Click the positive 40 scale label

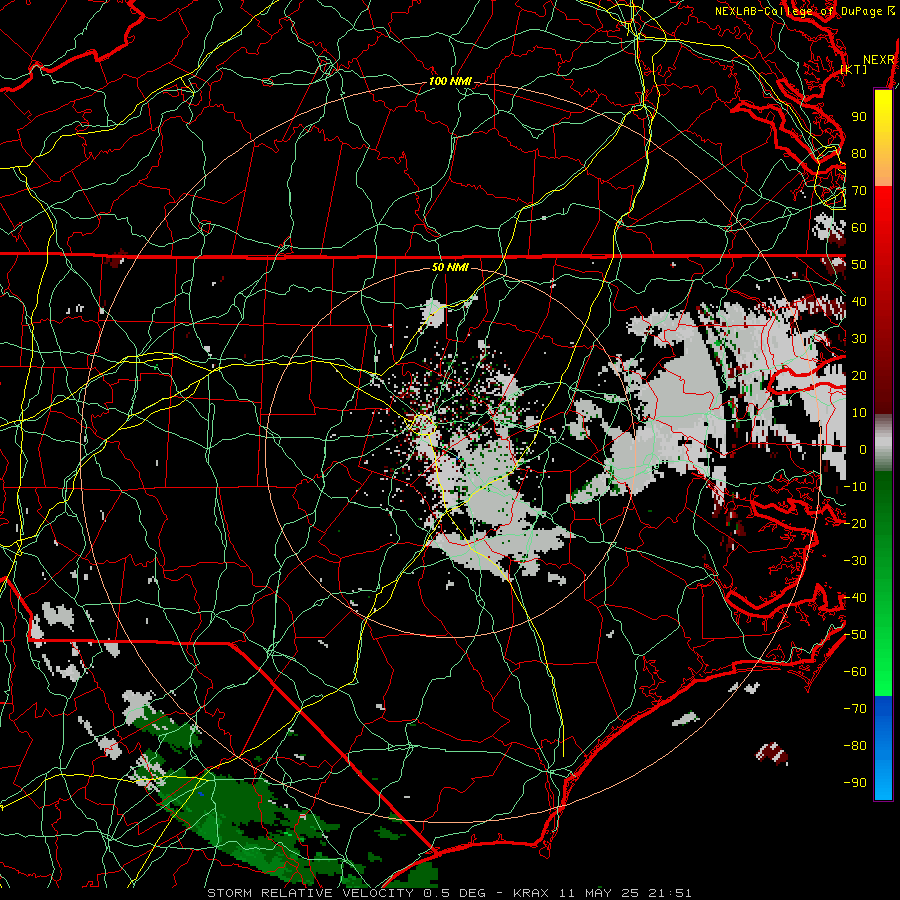tap(859, 301)
